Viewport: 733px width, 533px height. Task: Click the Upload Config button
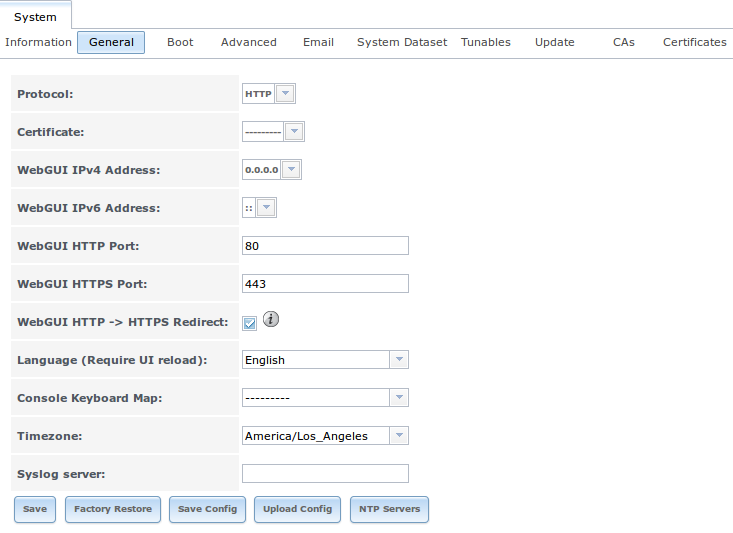pyautogui.click(x=297, y=509)
